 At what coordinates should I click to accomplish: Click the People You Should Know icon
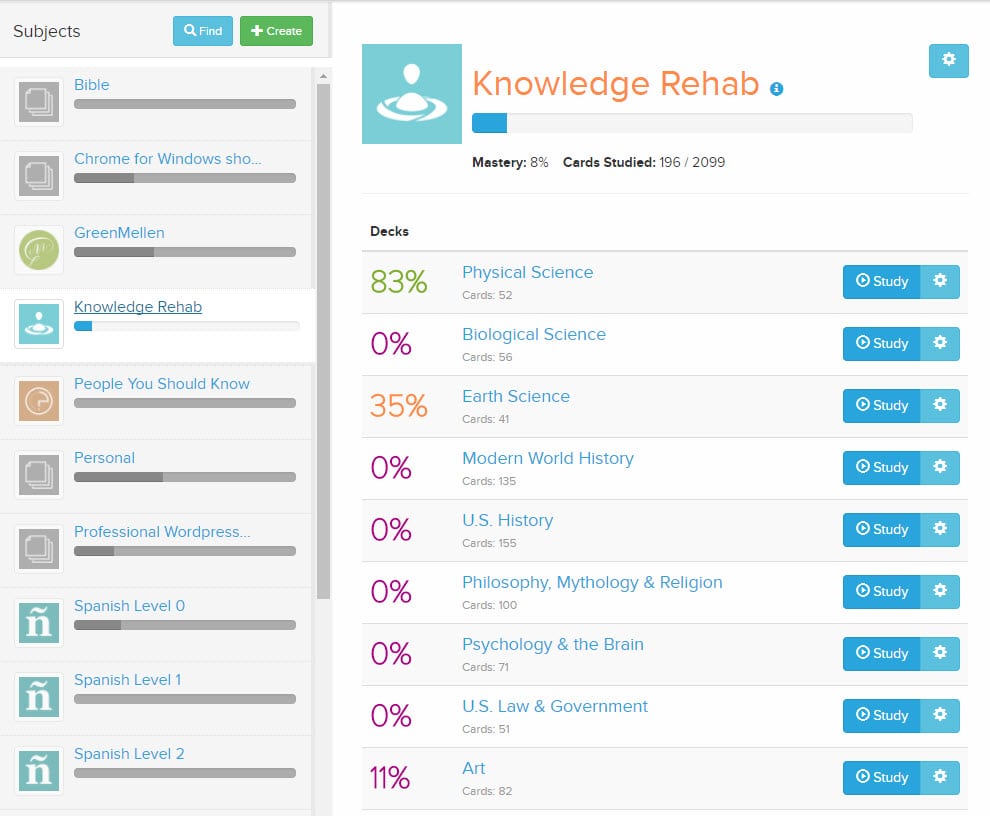39,400
